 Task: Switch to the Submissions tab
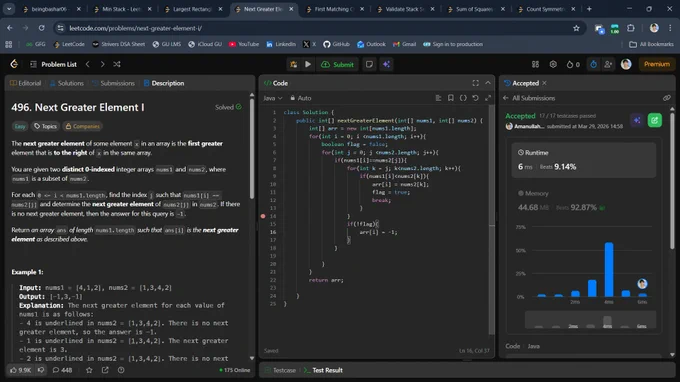pos(113,83)
